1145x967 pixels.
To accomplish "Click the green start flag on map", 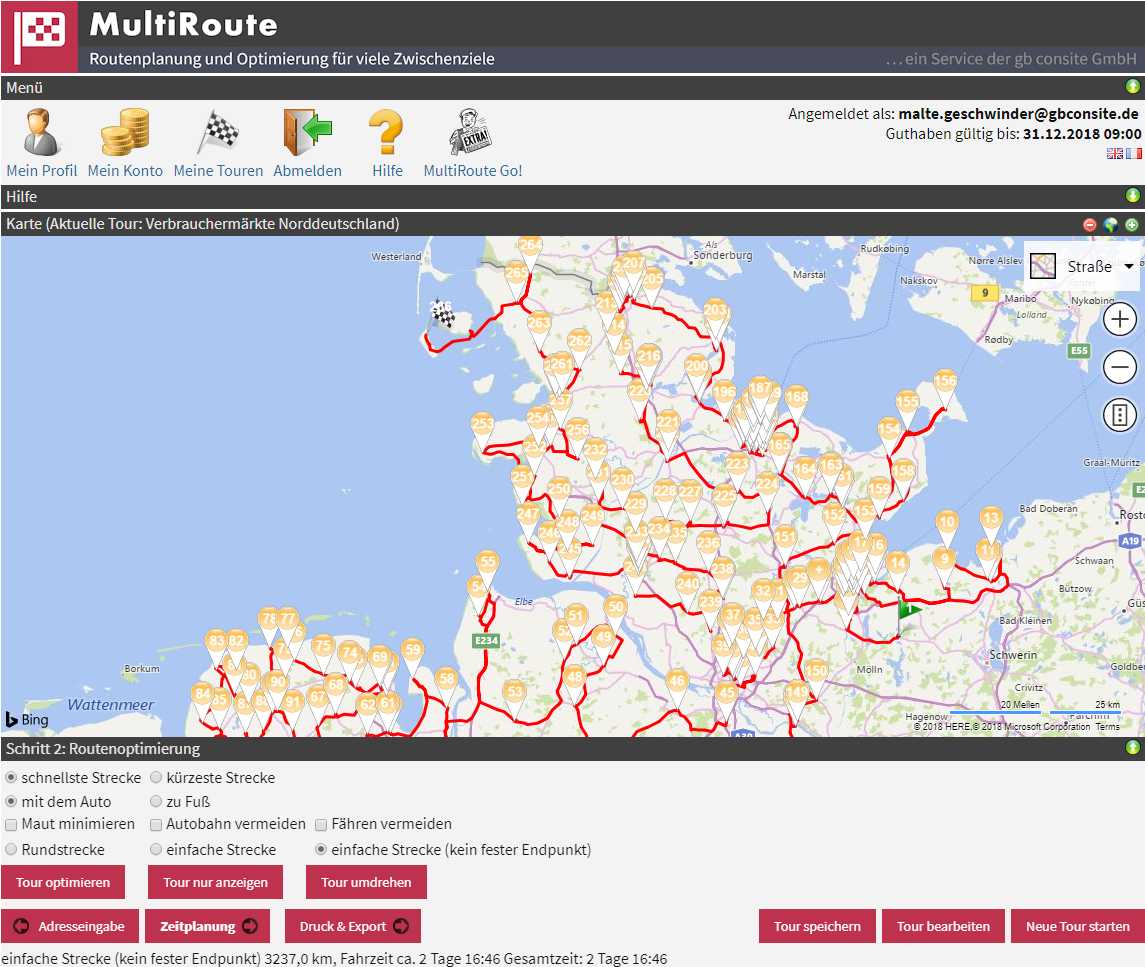I will pos(908,610).
